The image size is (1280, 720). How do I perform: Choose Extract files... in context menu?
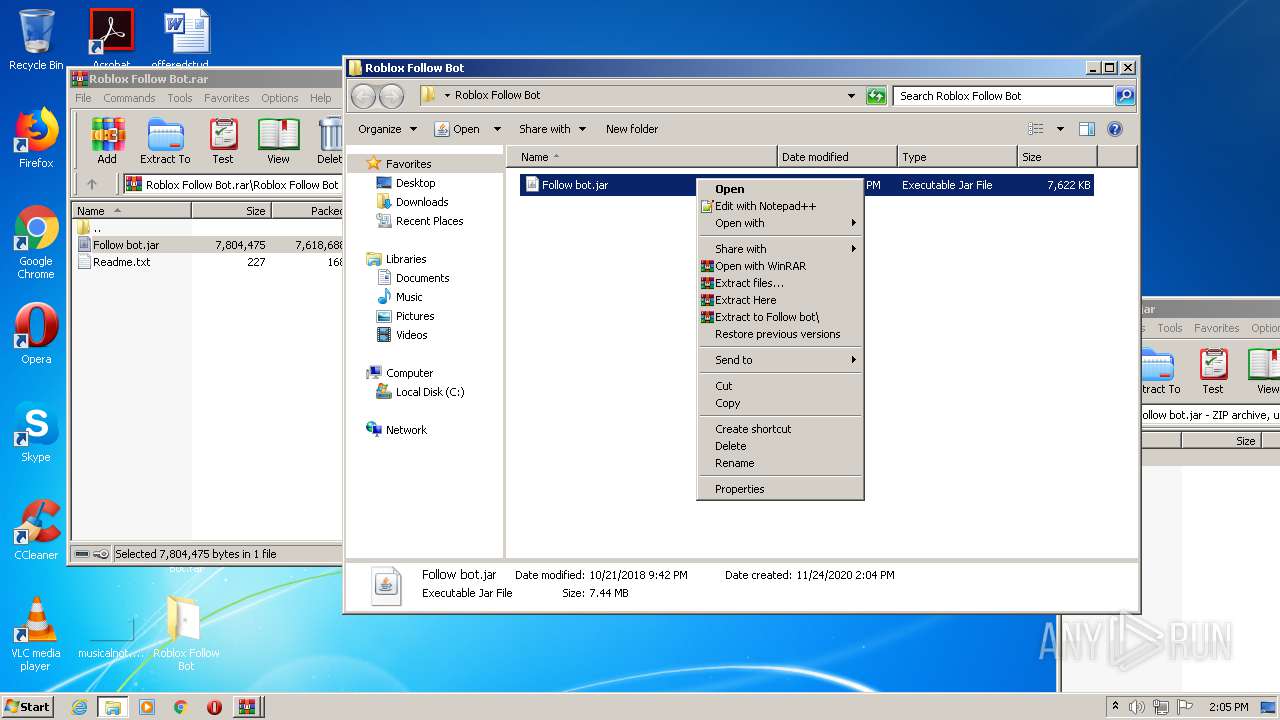780,283
